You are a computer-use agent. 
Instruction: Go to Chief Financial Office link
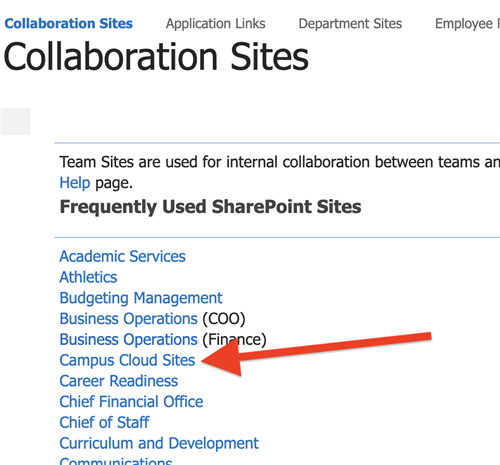pyautogui.click(x=131, y=401)
